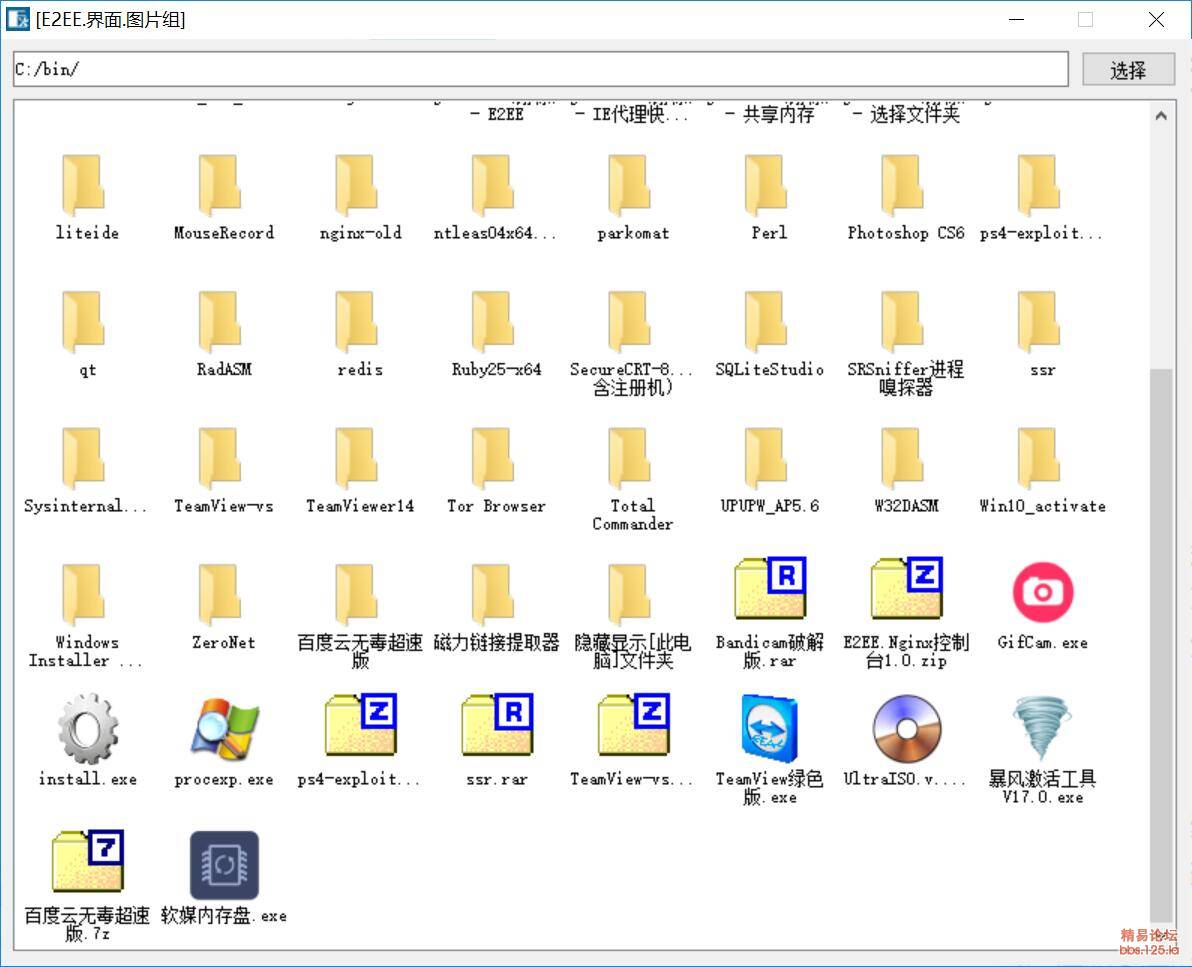Open the Win10_activate folder
This screenshot has width=1192, height=967.
click(x=1039, y=458)
